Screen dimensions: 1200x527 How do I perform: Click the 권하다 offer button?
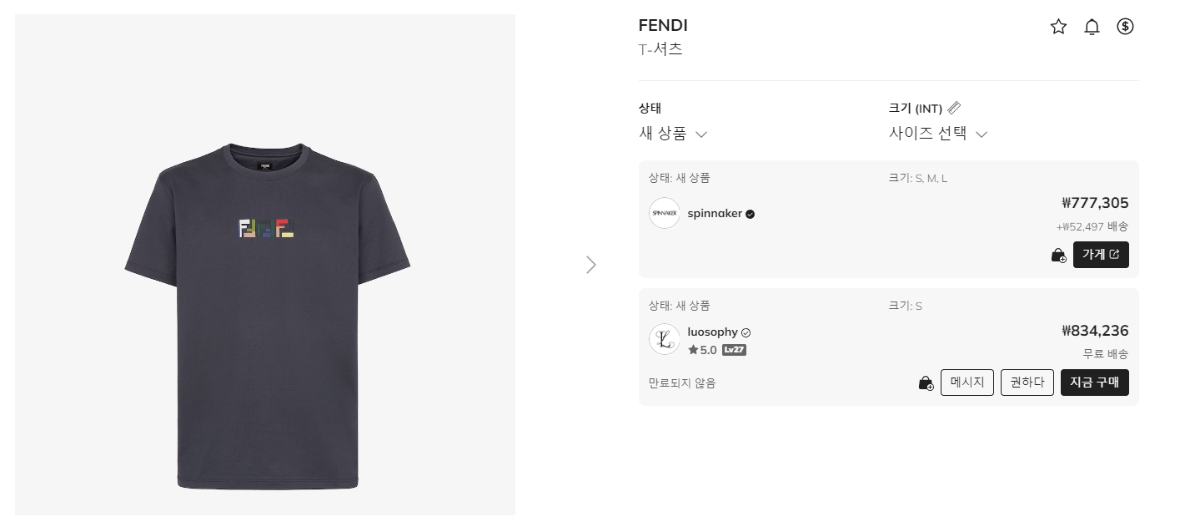tap(1027, 383)
